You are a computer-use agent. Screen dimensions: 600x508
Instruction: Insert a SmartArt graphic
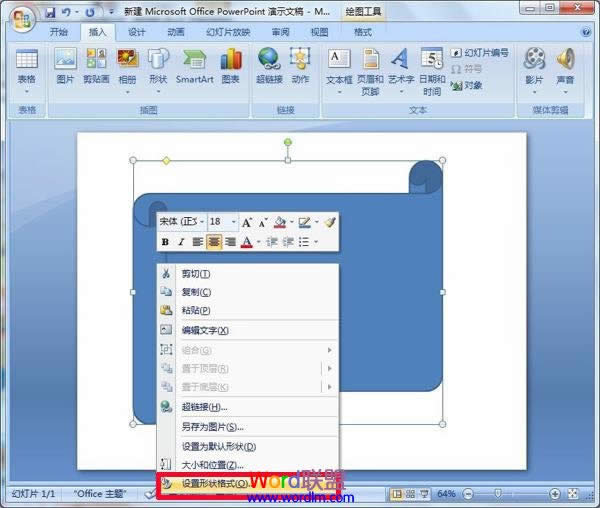point(194,66)
